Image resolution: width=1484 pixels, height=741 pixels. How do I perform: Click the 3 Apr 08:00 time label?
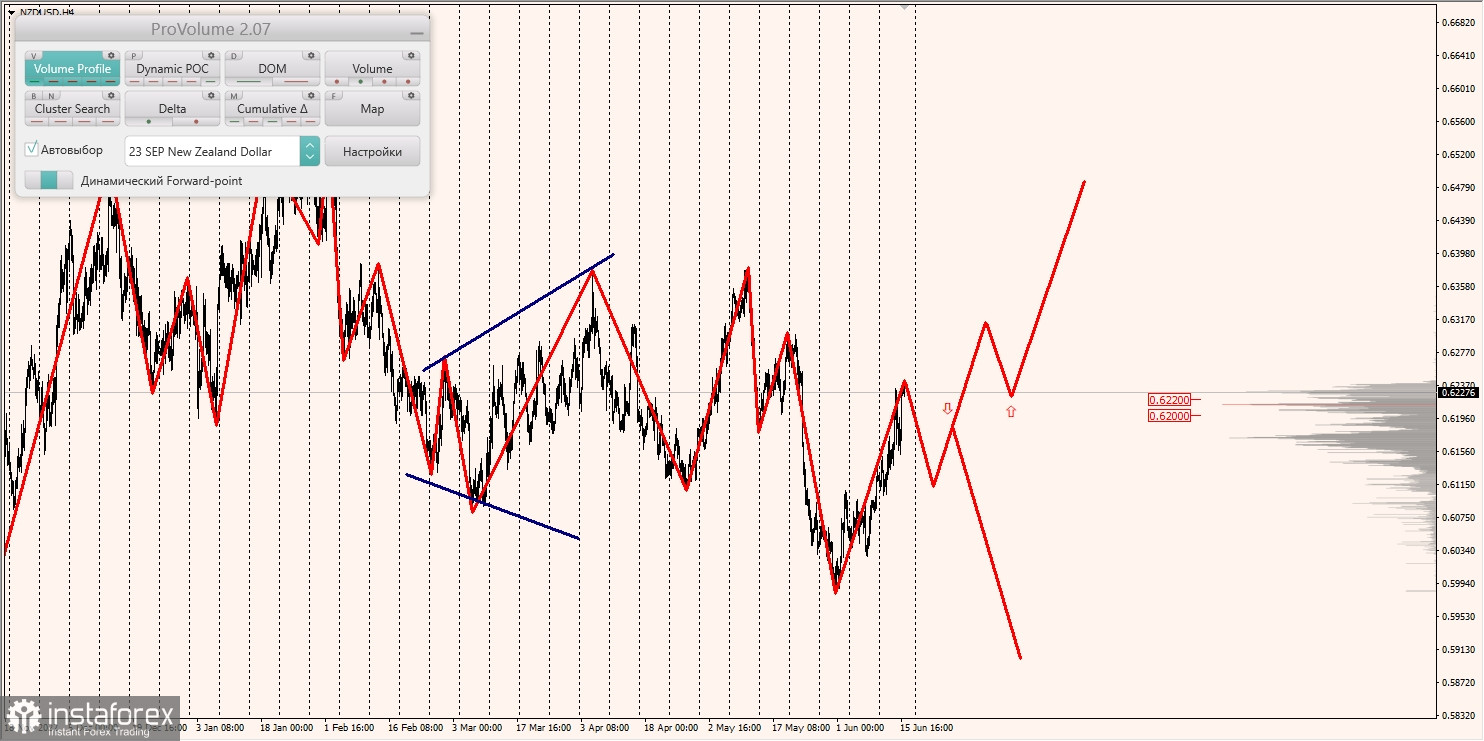(604, 728)
